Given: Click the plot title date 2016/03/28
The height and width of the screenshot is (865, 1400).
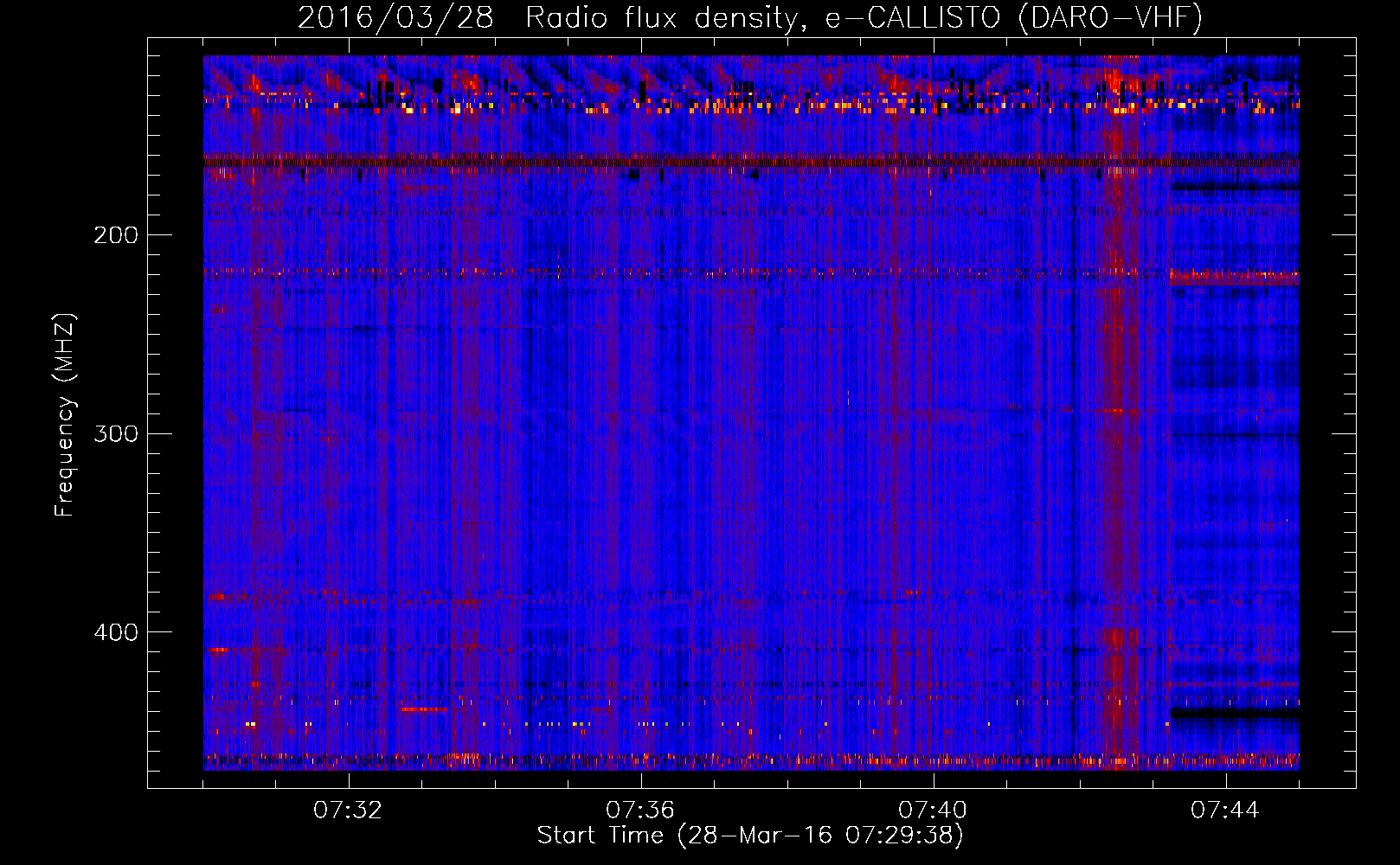Looking at the screenshot, I should click(395, 17).
